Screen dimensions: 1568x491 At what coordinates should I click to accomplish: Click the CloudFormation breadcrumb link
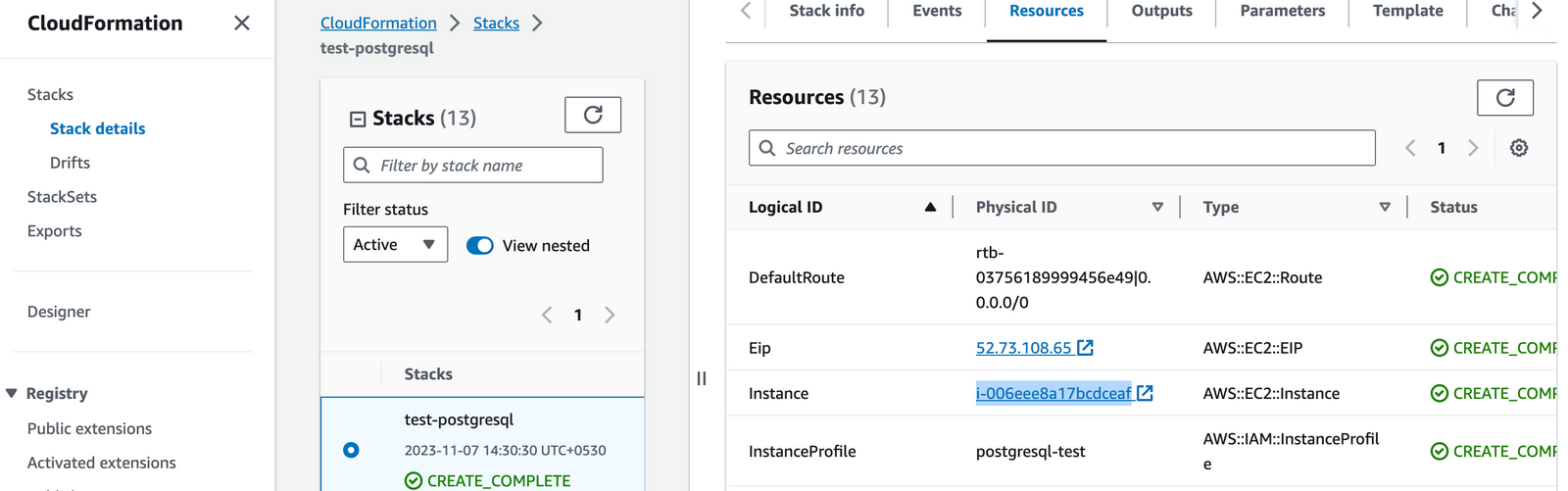378,23
